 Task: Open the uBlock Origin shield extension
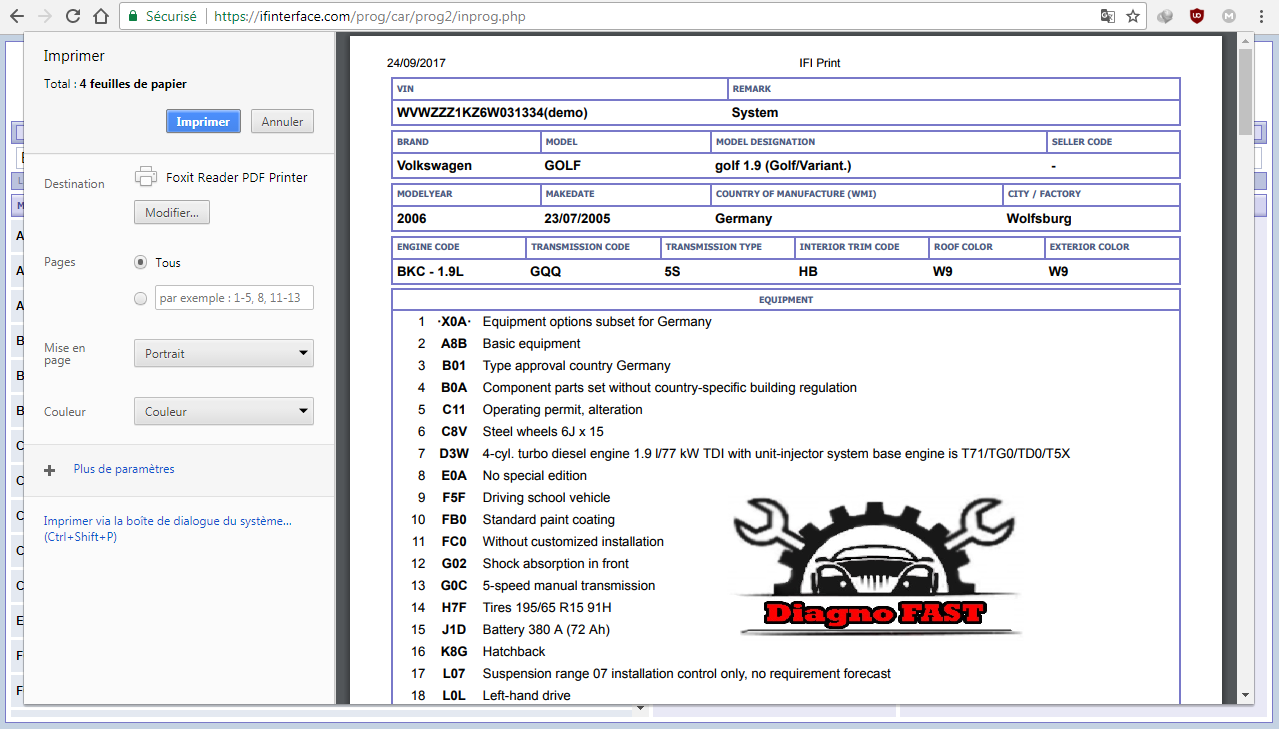(x=1197, y=16)
